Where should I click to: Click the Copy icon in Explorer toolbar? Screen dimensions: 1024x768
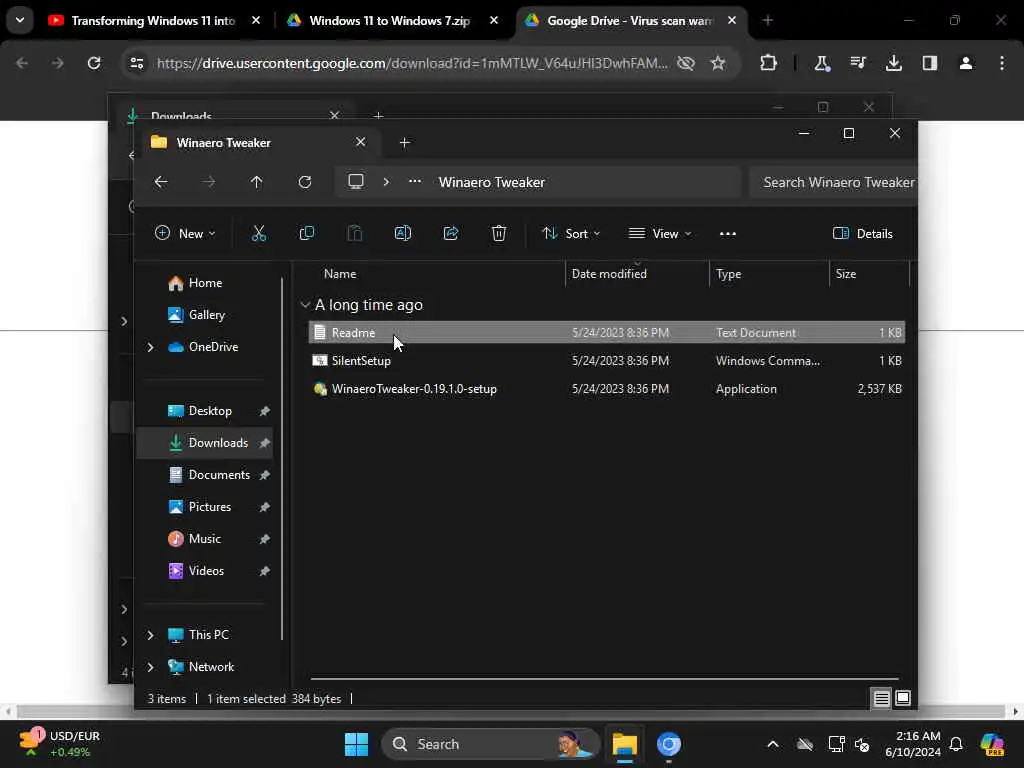[x=306, y=233]
